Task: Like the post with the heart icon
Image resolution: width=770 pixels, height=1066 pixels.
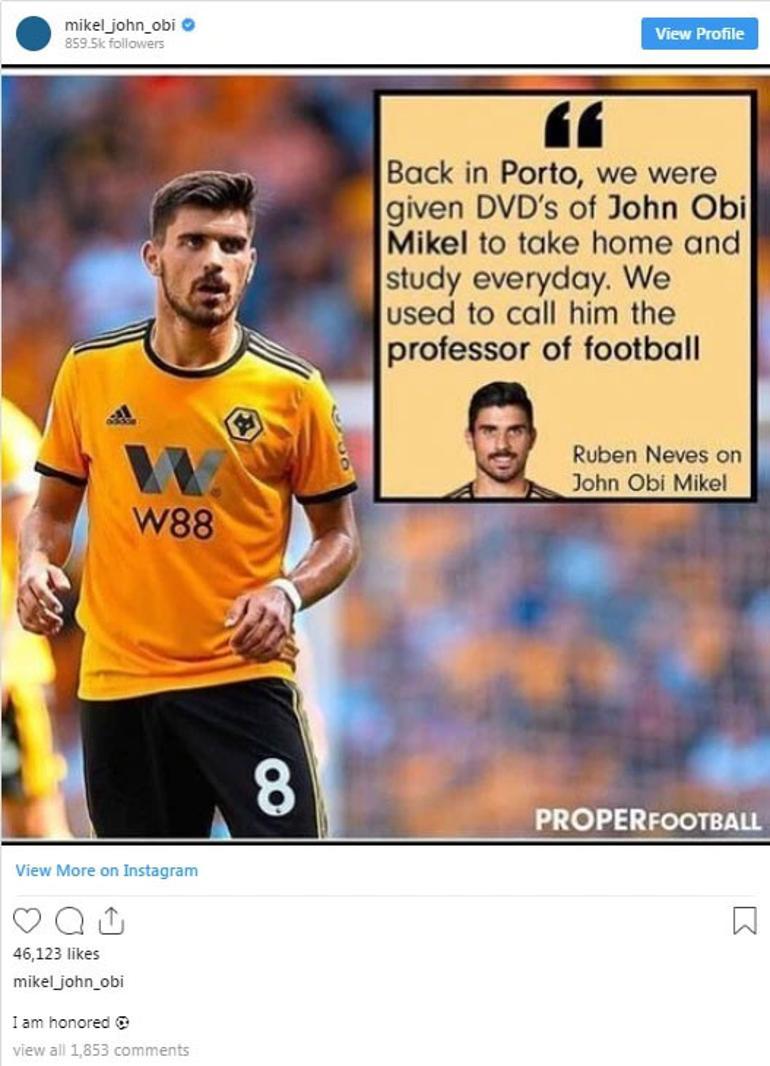Action: point(27,921)
